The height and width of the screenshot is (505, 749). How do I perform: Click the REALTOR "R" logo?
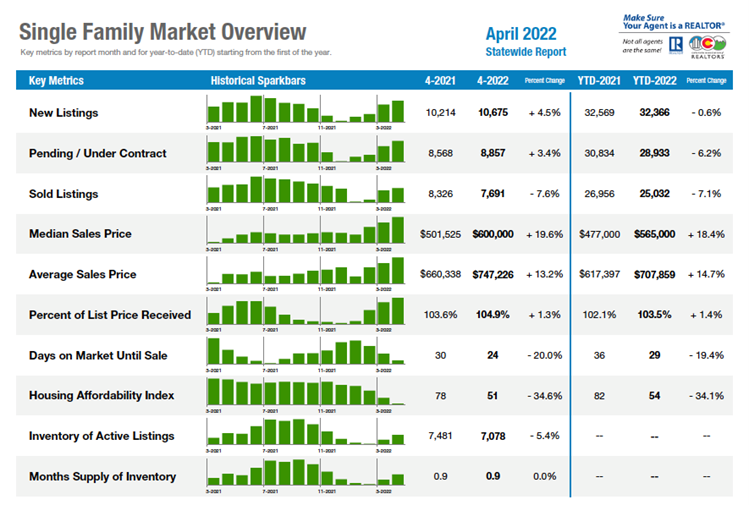(675, 46)
